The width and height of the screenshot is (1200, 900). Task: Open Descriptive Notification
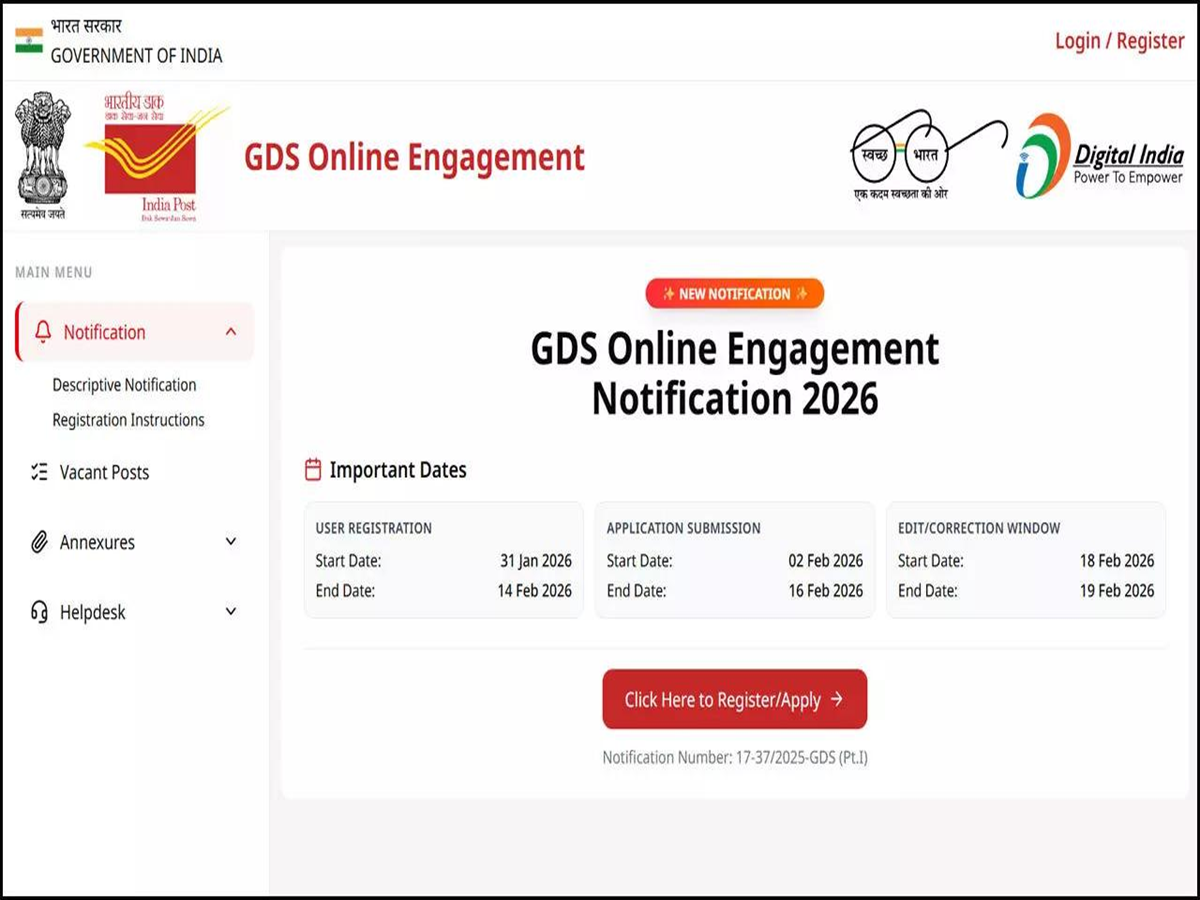[x=124, y=385]
